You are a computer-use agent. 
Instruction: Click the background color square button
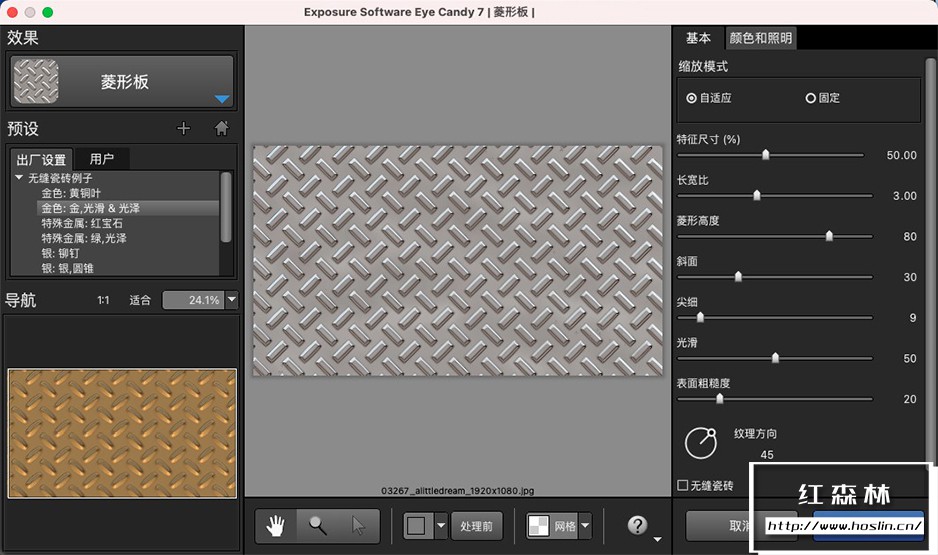coord(416,526)
